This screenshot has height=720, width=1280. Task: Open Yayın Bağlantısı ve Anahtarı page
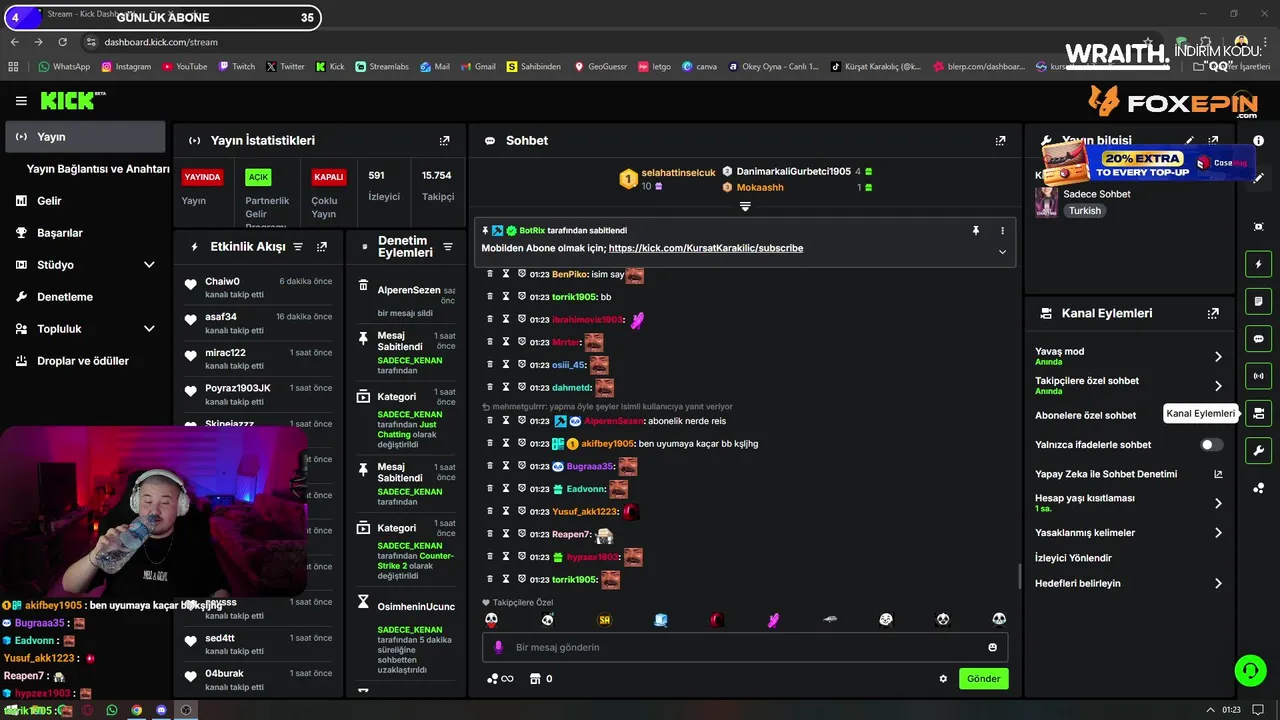point(98,169)
